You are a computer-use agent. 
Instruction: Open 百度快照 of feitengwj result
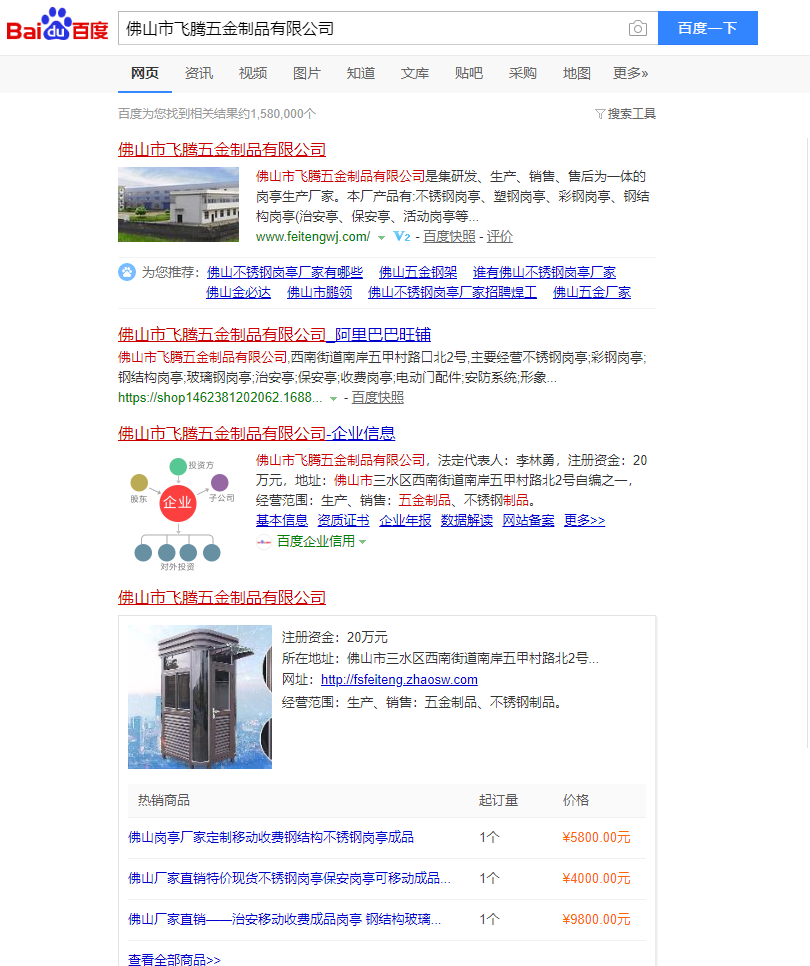pos(449,237)
